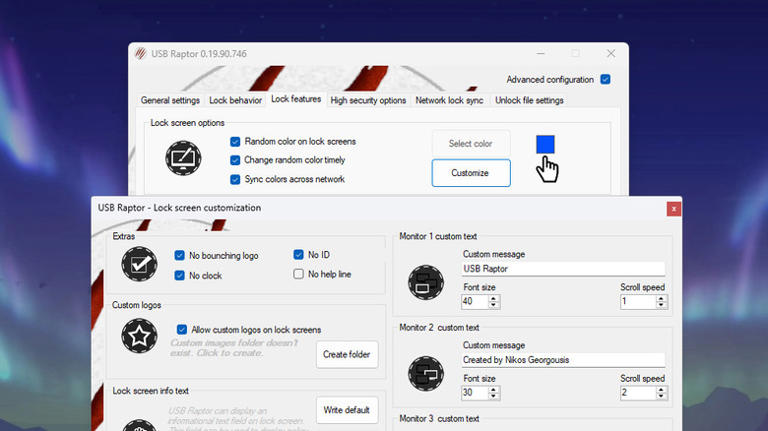
Task: Decrease Monitor 2 scroll speed down arrow
Action: click(x=661, y=396)
